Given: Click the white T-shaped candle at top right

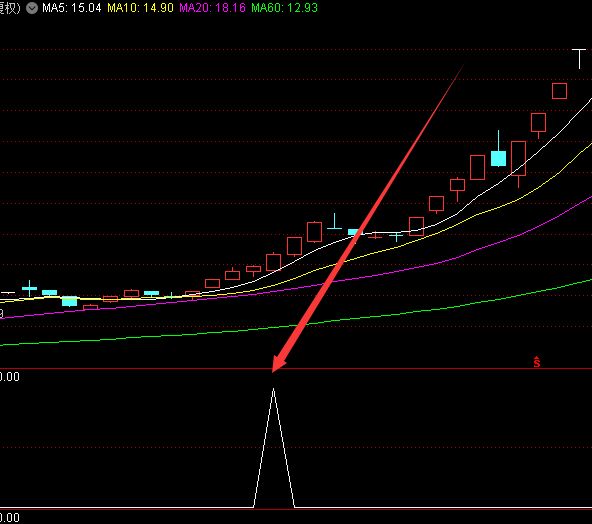Looking at the screenshot, I should point(579,59).
